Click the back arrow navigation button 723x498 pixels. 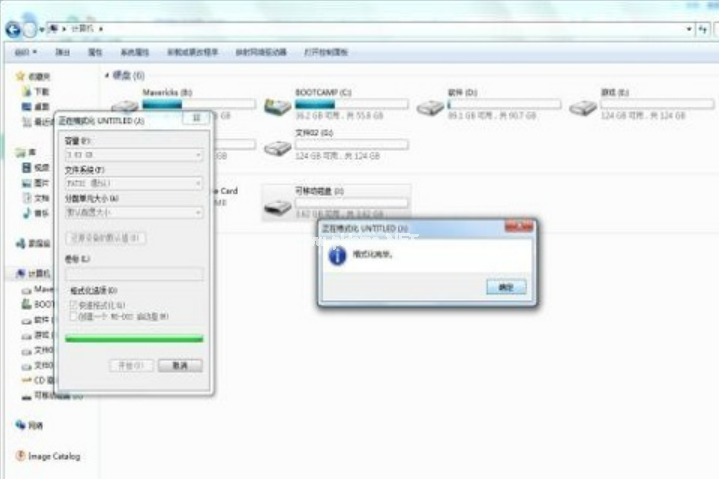click(x=14, y=30)
